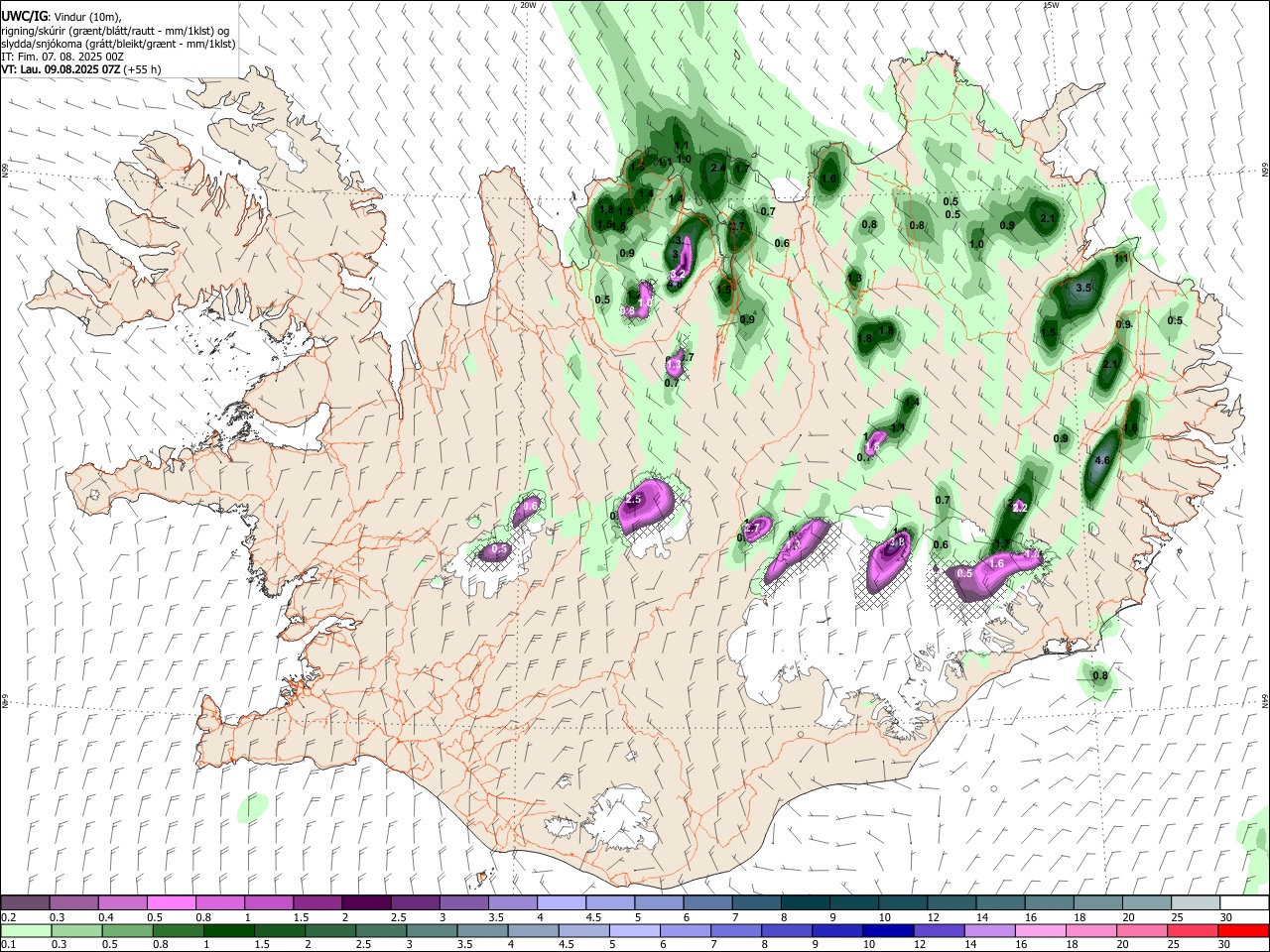Image resolution: width=1270 pixels, height=952 pixels.
Task: Click the pale lavender 4 mm snow legend swatch
Action: click(561, 903)
